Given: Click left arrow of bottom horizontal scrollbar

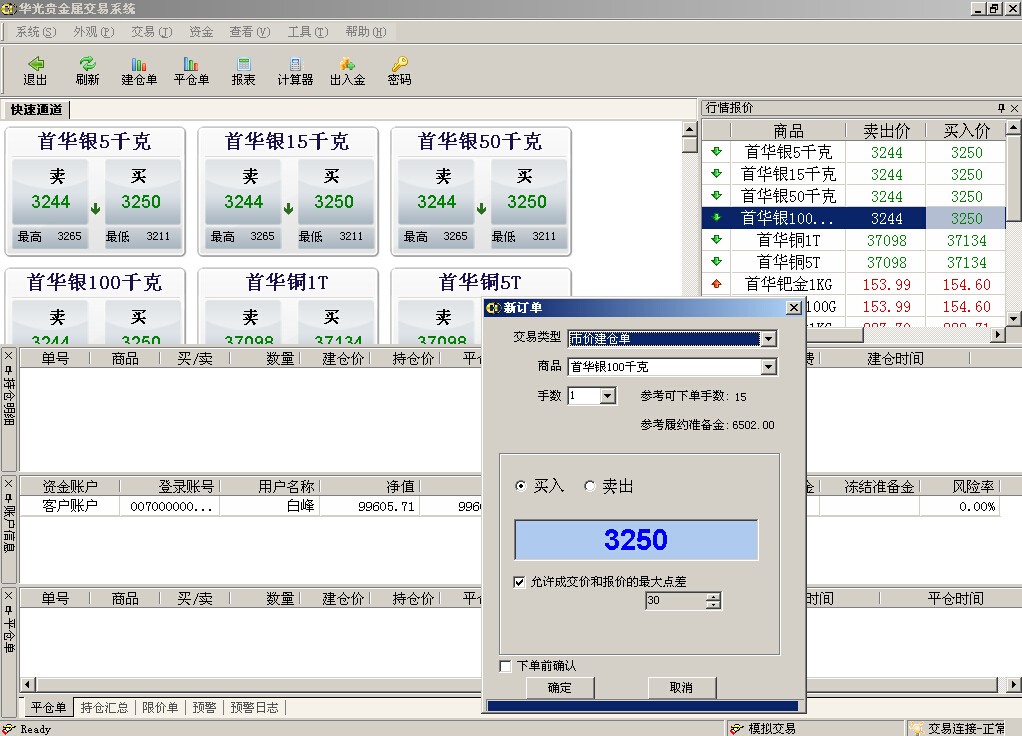Looking at the screenshot, I should [27, 684].
